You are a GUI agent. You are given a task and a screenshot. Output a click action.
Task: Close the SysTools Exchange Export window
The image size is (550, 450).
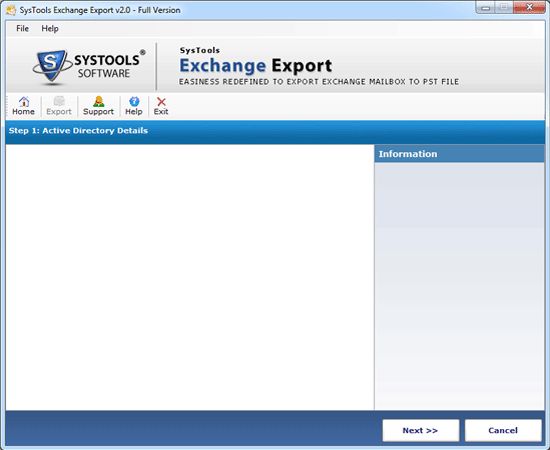pyautogui.click(x=529, y=7)
